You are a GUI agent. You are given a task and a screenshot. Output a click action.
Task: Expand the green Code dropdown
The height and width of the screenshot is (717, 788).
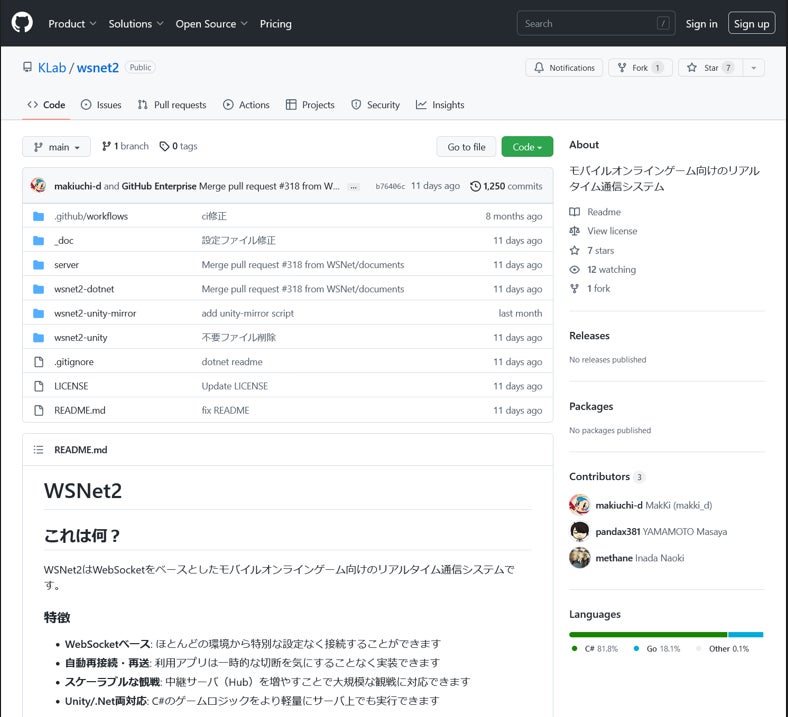527,147
